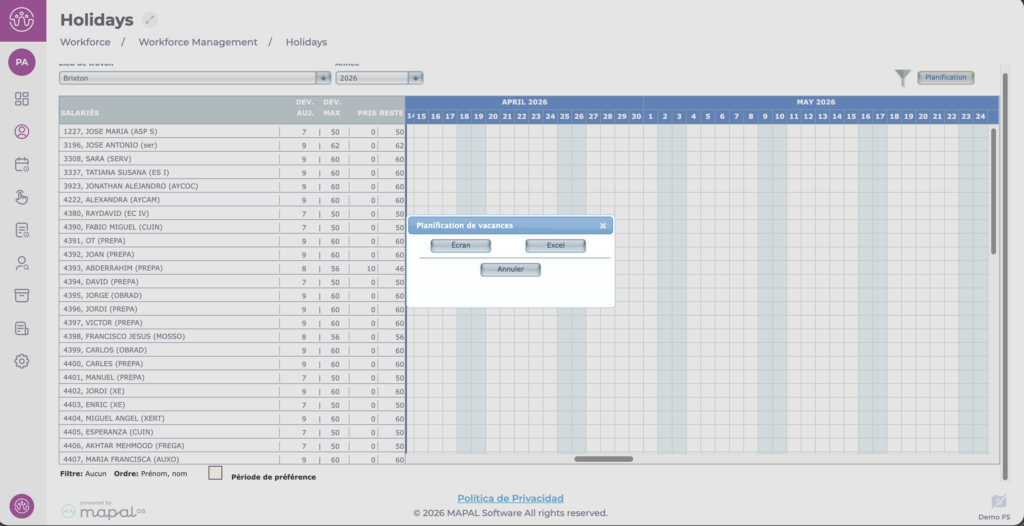Click the person search icon in sidebar

coord(22,263)
